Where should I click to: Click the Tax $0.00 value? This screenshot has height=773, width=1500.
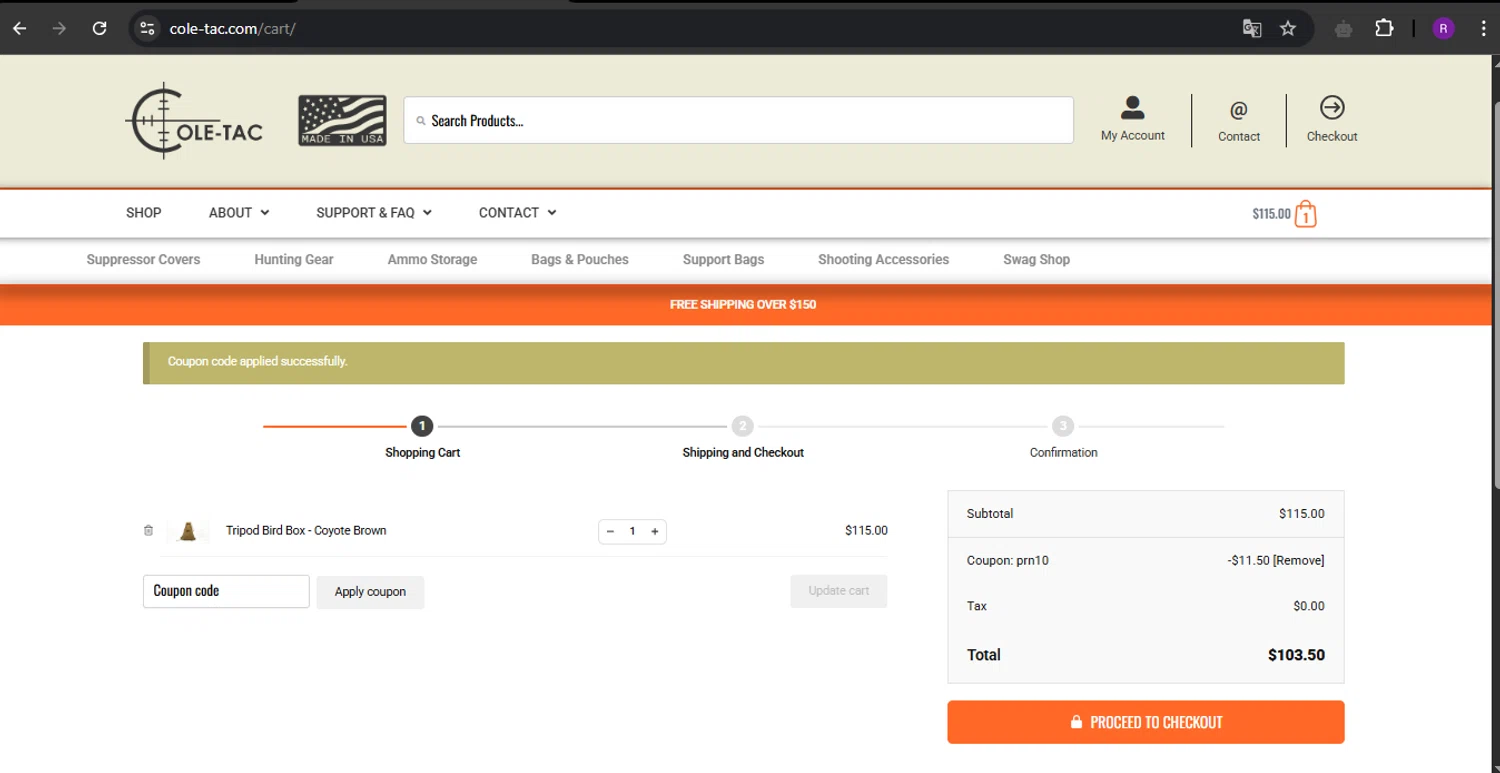[1308, 606]
